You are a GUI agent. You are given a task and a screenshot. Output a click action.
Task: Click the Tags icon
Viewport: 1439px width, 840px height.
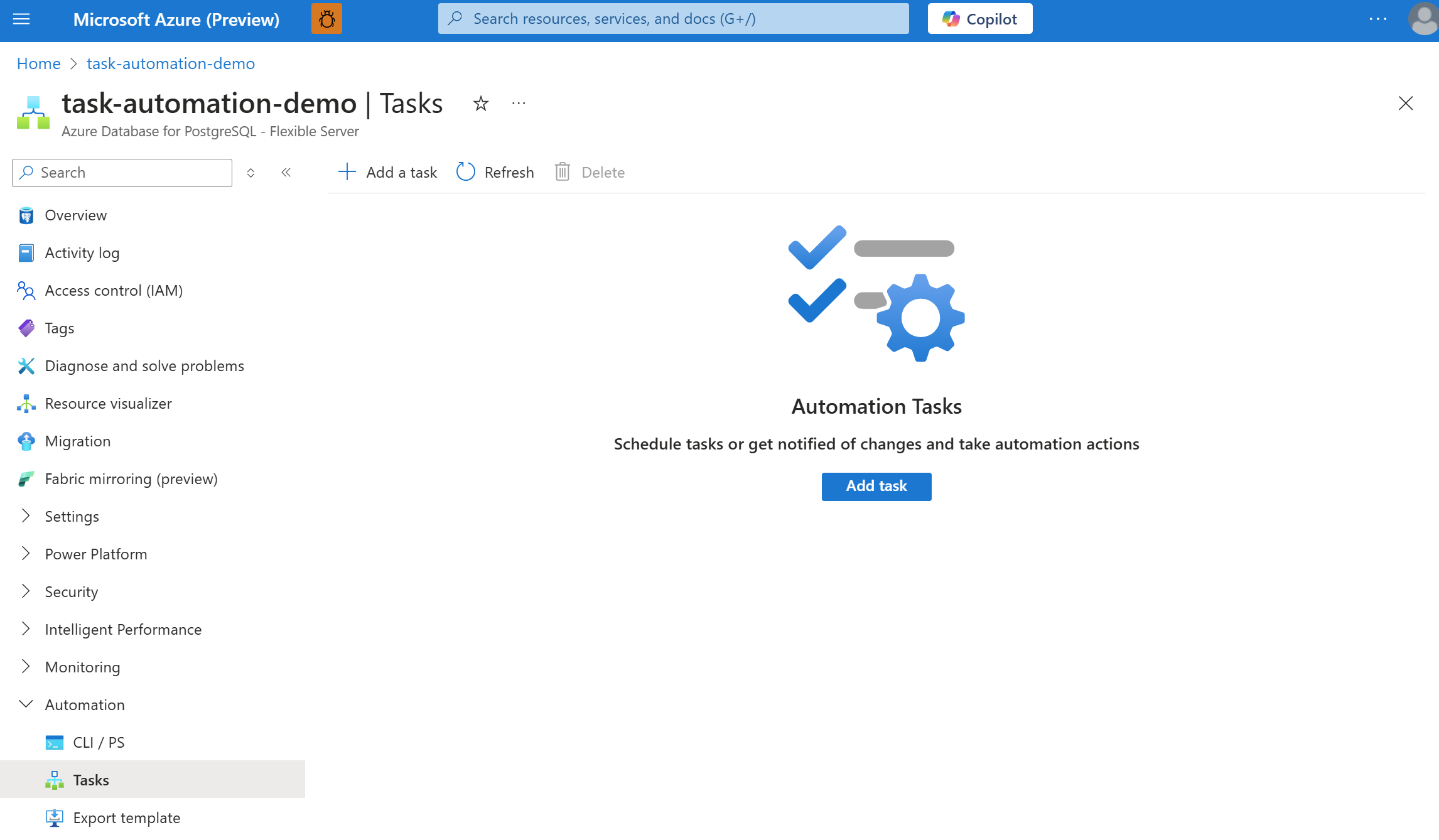(26, 328)
